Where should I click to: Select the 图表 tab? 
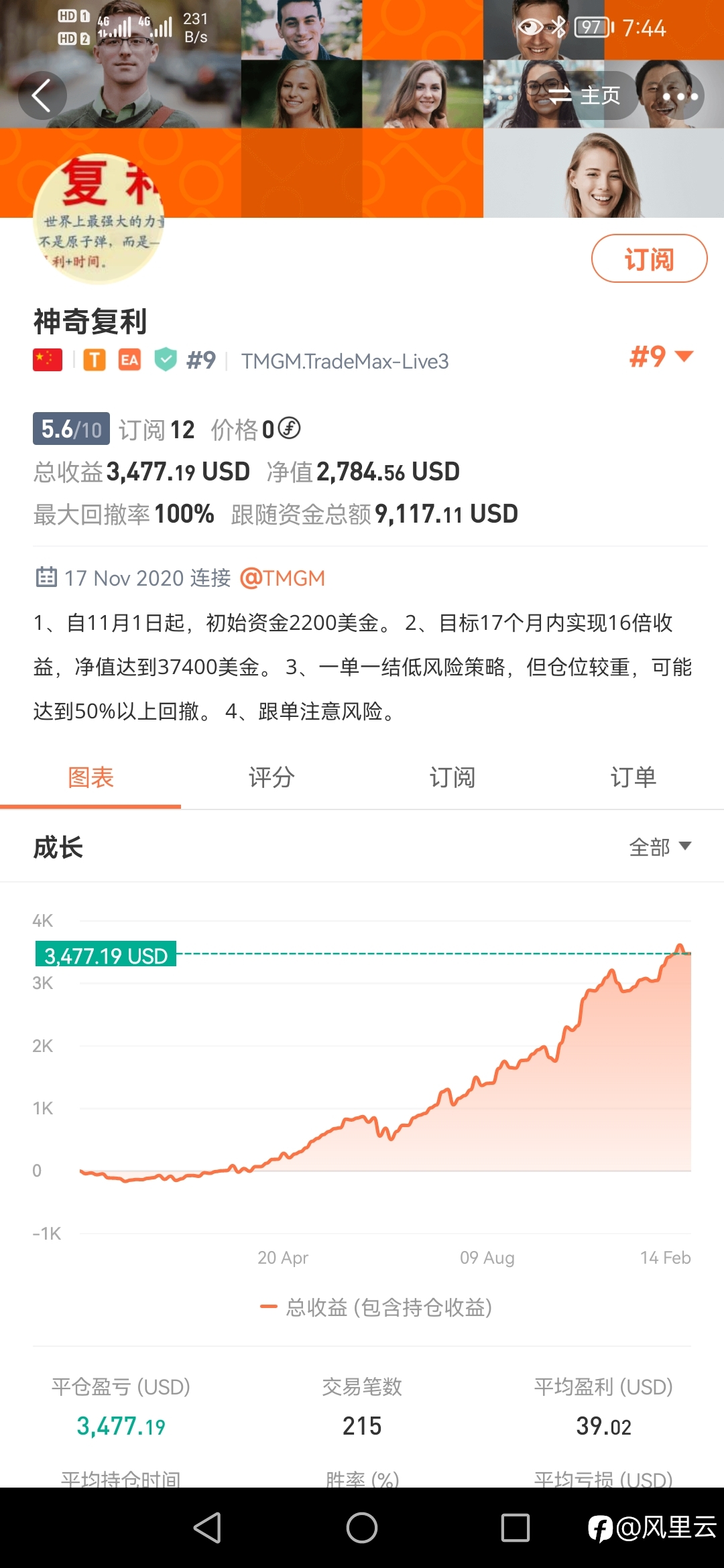[x=90, y=778]
